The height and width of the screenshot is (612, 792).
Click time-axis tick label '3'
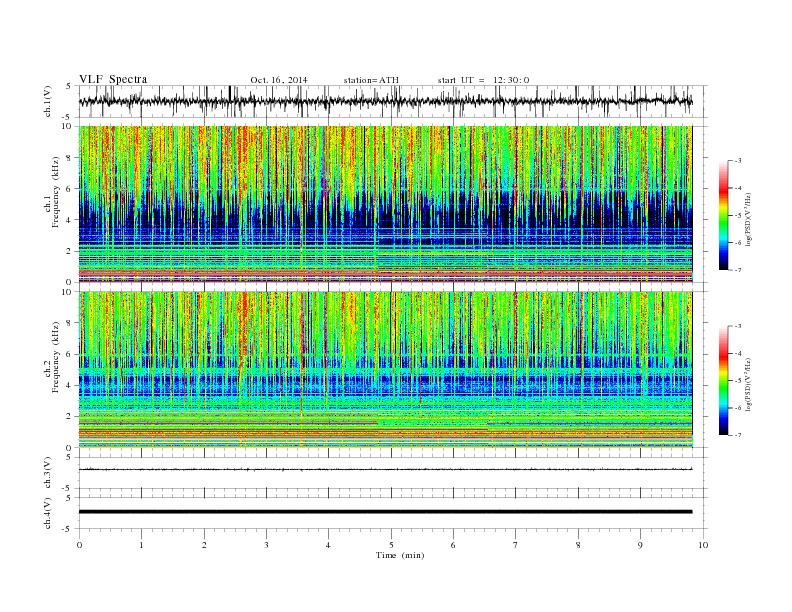(266, 545)
